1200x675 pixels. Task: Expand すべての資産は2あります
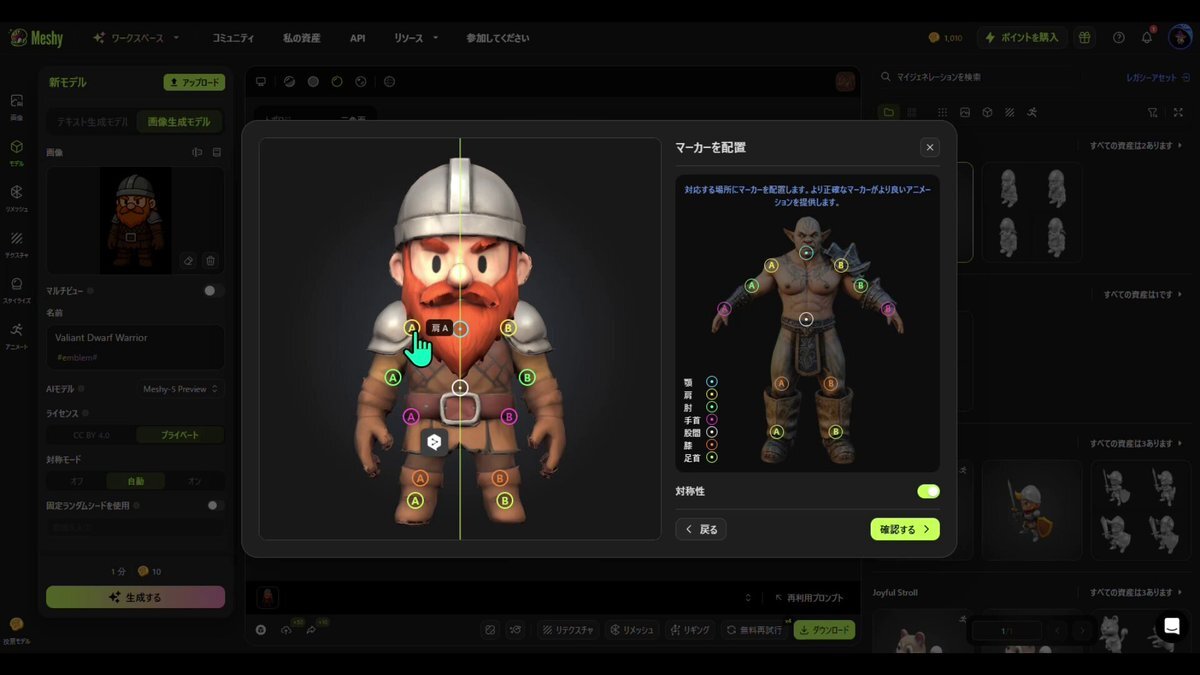coord(1135,146)
